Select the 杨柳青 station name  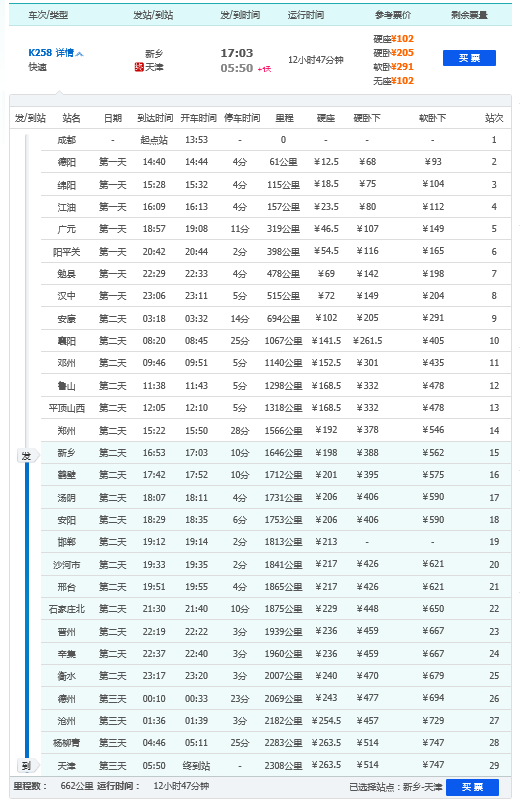(67, 743)
